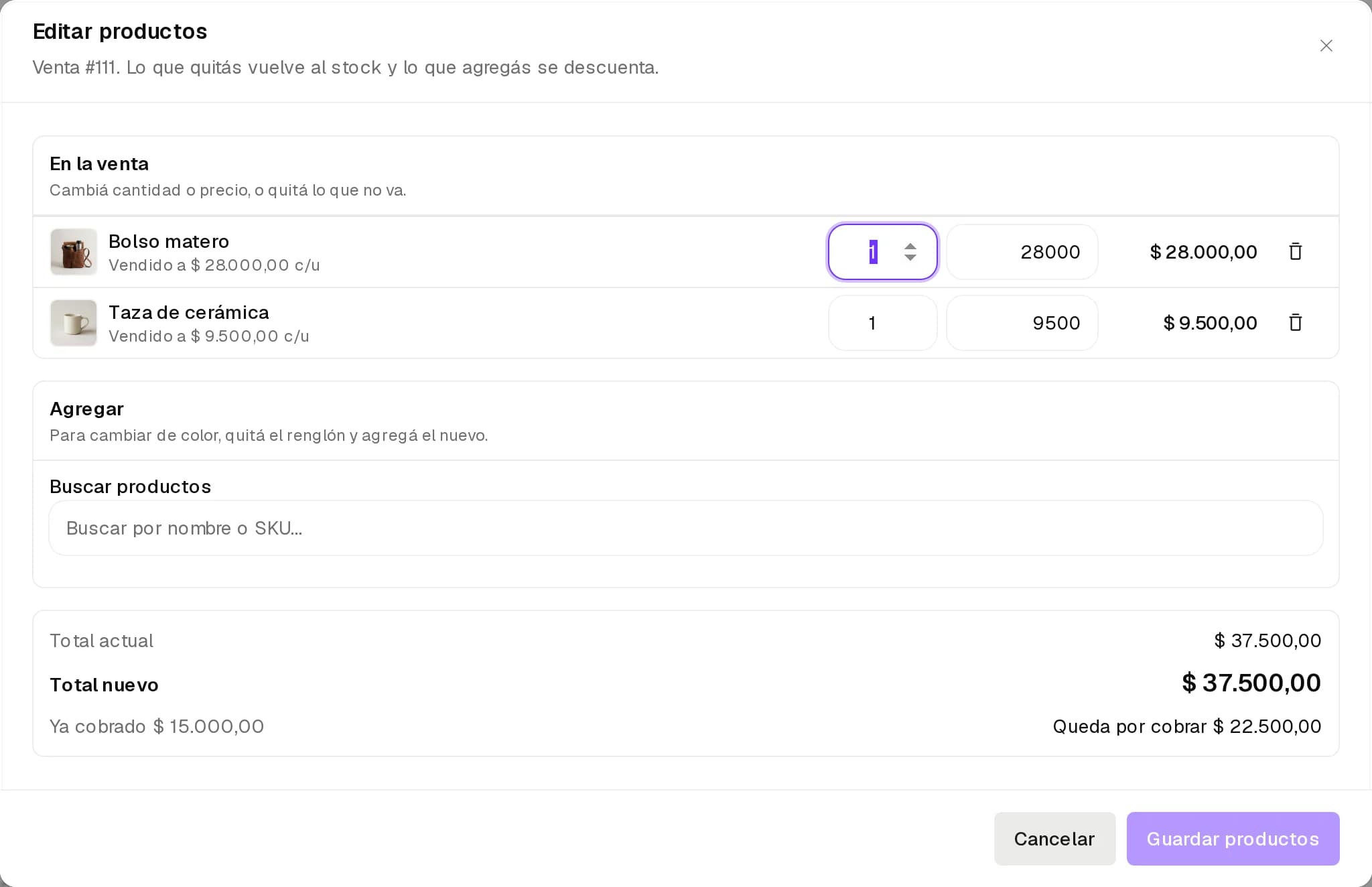
Task: Click 'Cambiá cantidad o precio' hint text
Action: [x=228, y=190]
